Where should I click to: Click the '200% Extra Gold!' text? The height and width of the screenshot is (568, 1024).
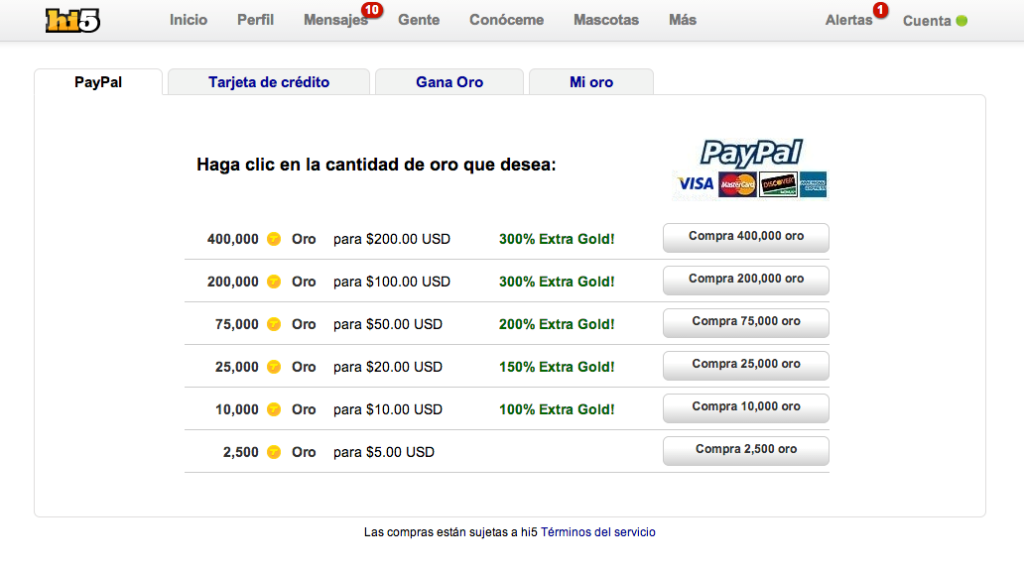click(556, 324)
